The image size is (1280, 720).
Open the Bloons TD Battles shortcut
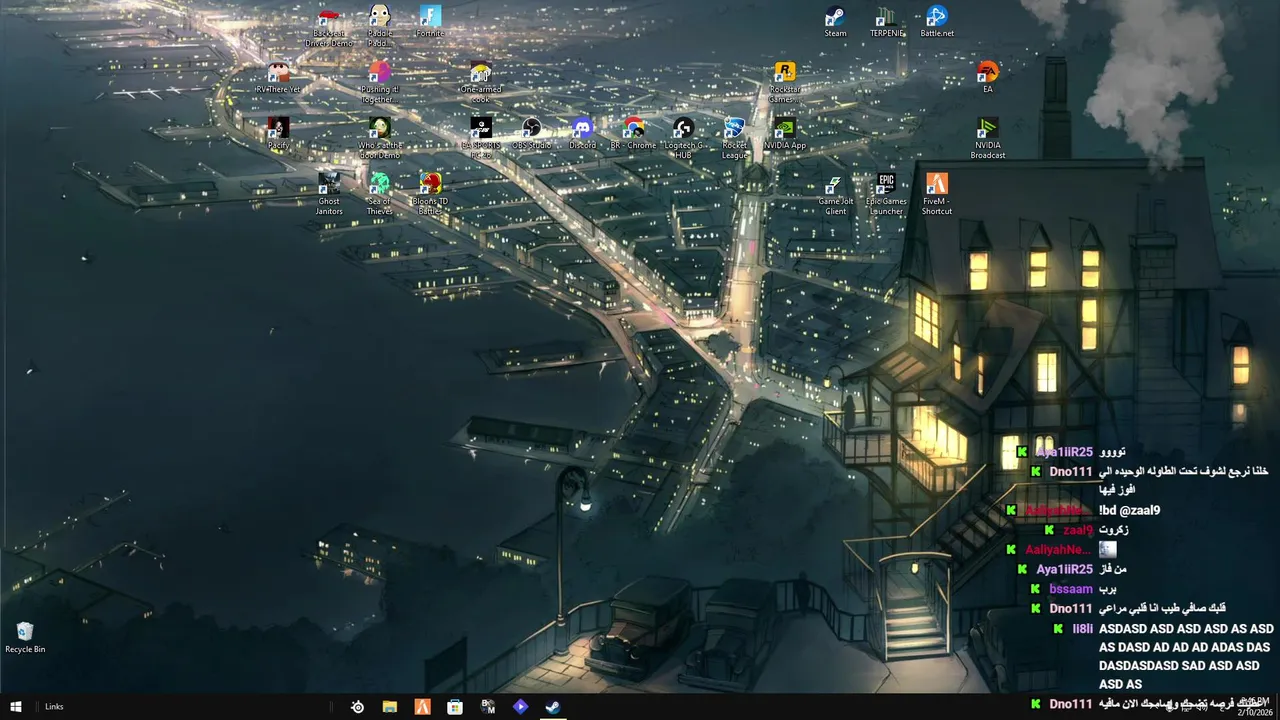click(x=430, y=195)
